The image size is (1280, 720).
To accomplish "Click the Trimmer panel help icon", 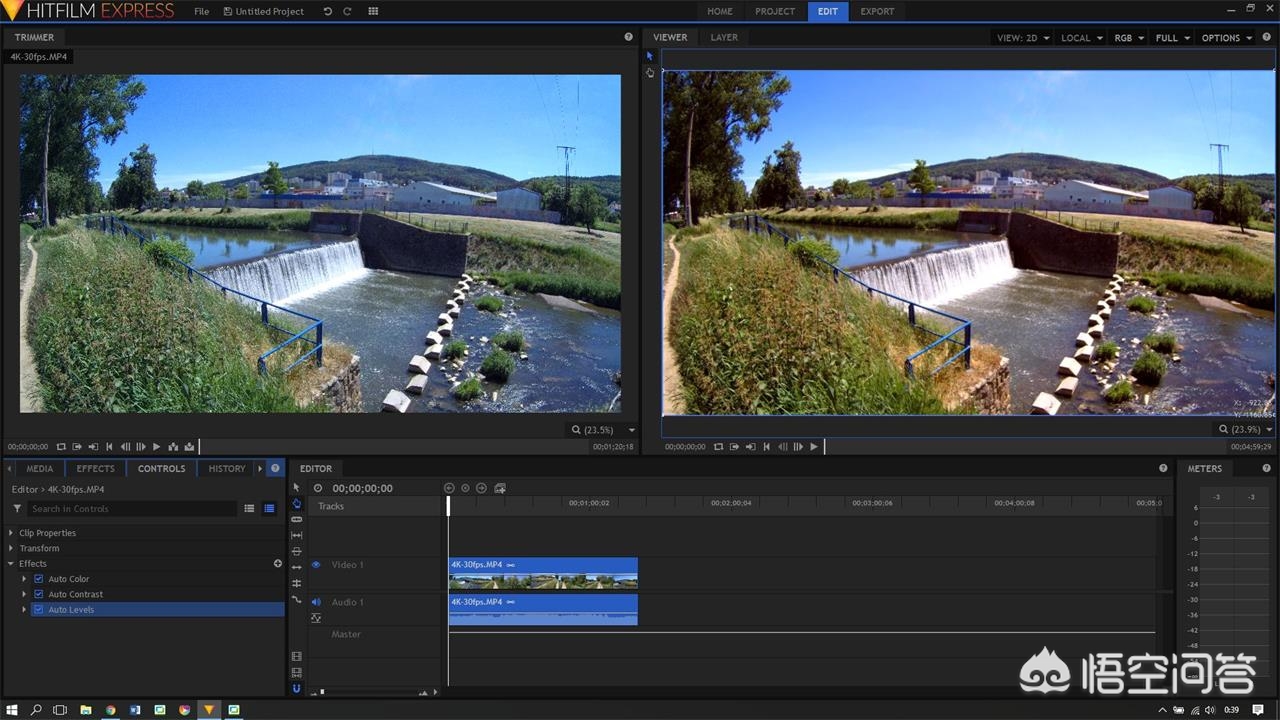I will pyautogui.click(x=628, y=37).
